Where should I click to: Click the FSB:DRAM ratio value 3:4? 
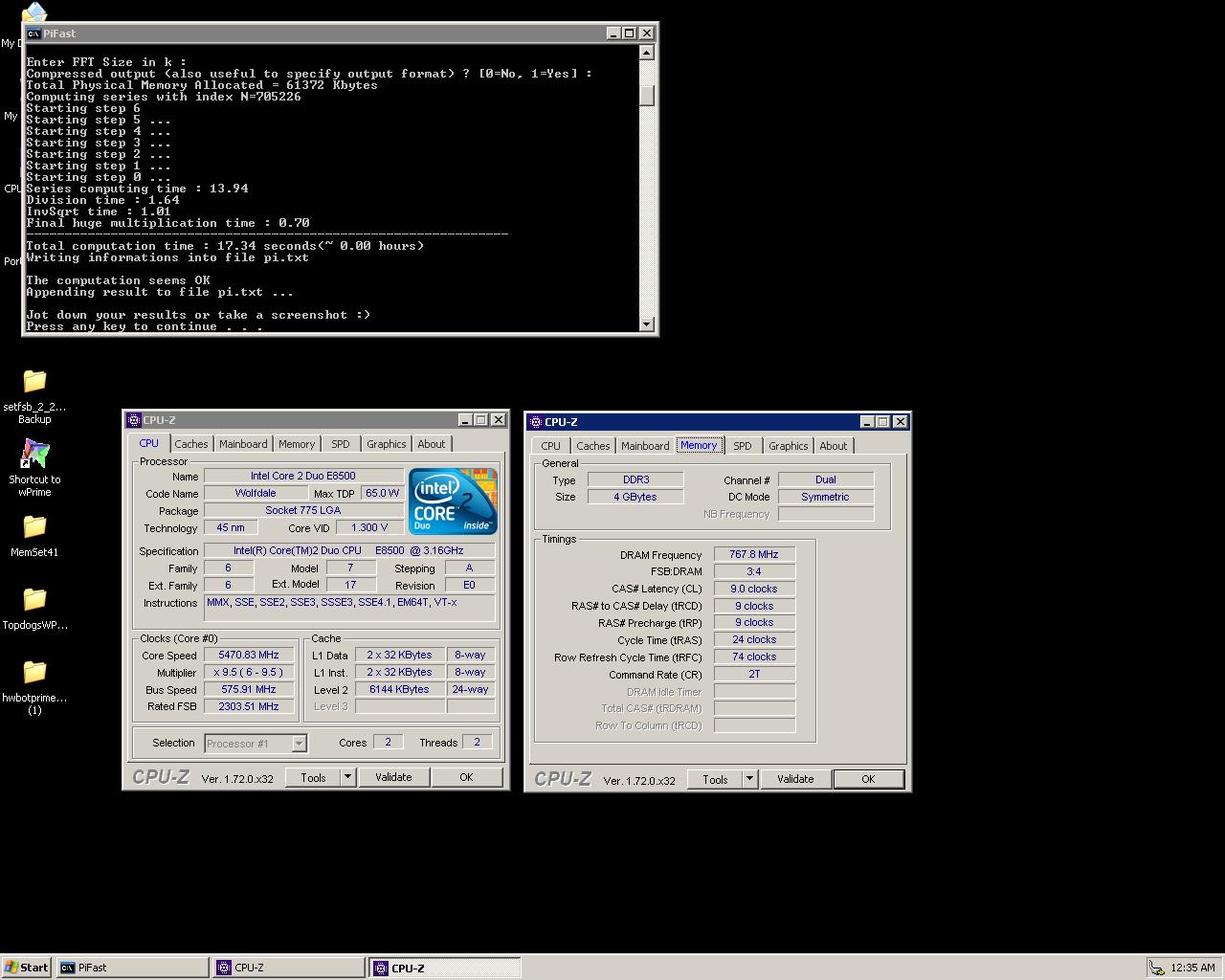click(754, 572)
